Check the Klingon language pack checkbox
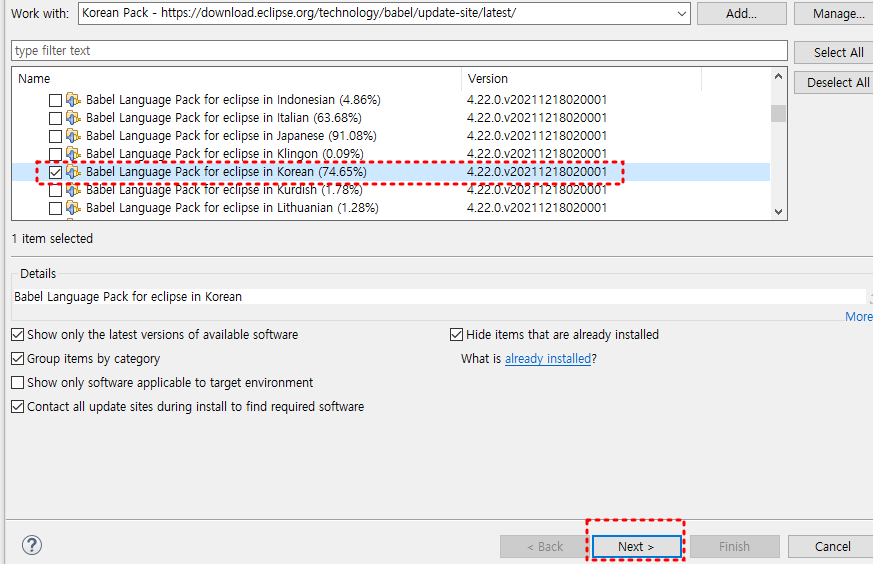The height and width of the screenshot is (564, 873). tap(55, 154)
